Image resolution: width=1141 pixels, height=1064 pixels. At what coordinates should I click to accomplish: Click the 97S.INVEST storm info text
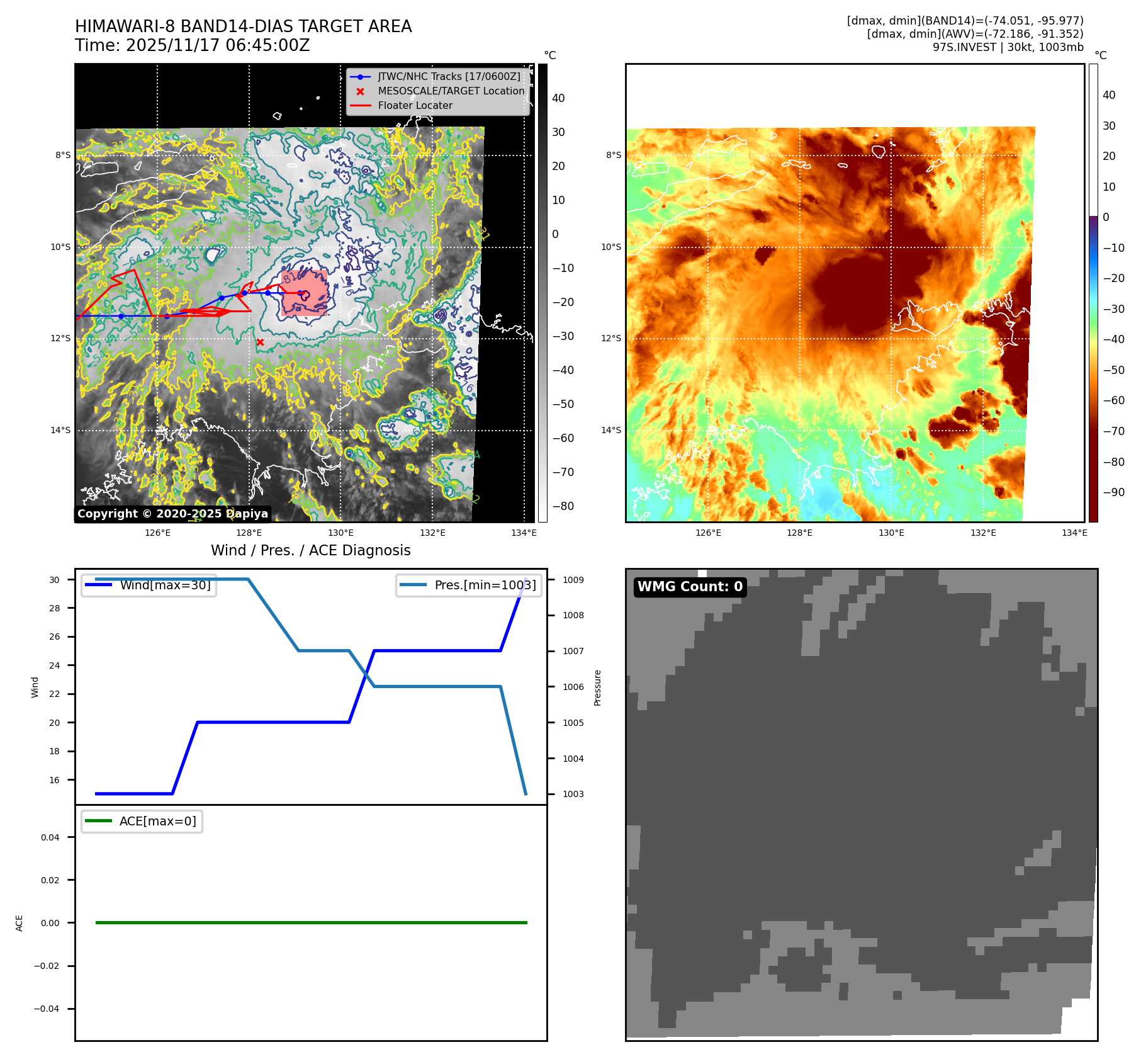click(1008, 47)
